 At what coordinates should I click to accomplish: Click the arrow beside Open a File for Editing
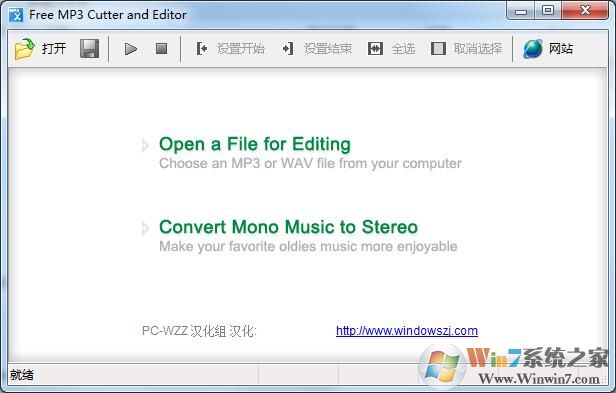[x=145, y=145]
